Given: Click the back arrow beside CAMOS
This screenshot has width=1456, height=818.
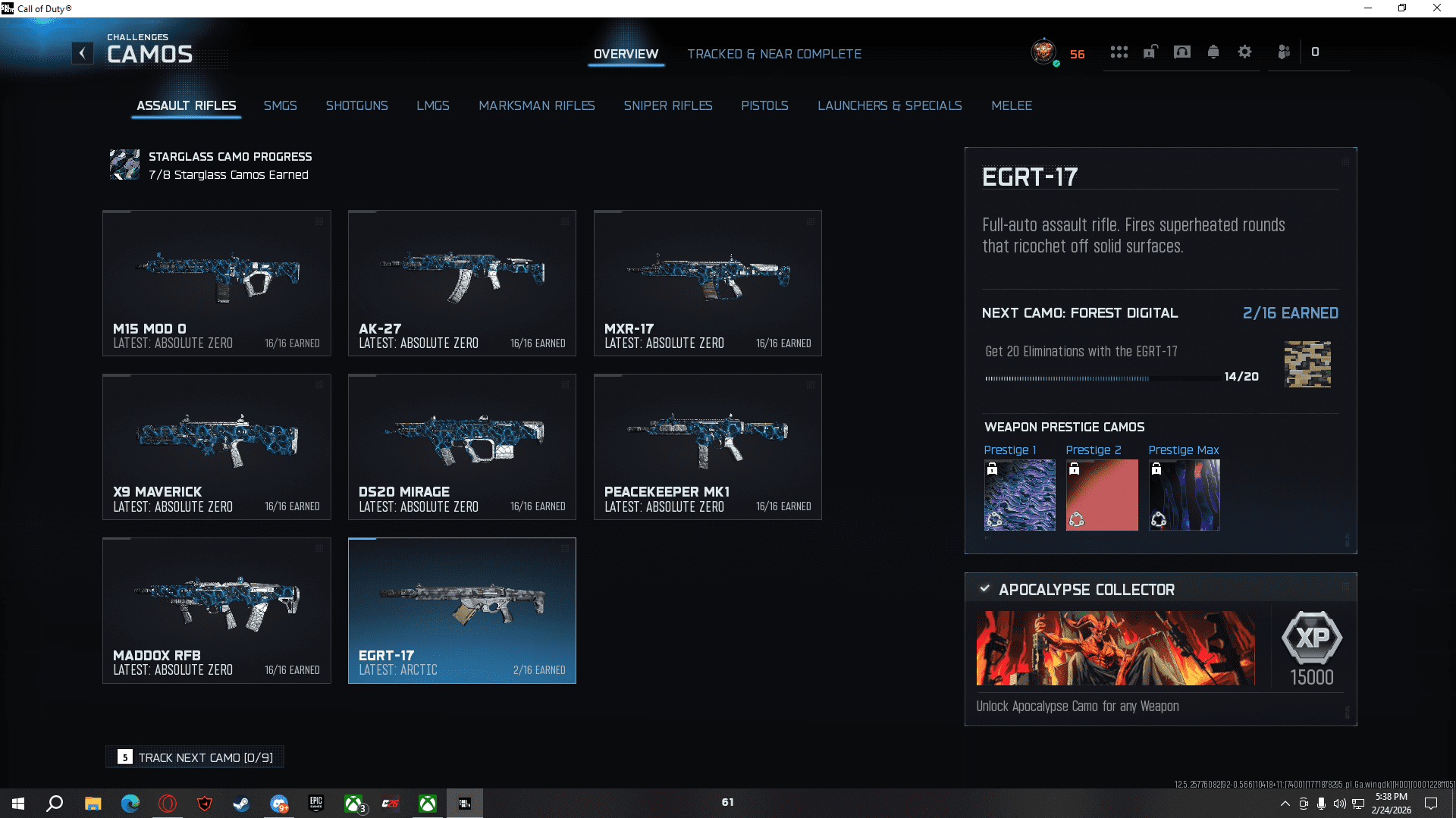Looking at the screenshot, I should click(83, 53).
